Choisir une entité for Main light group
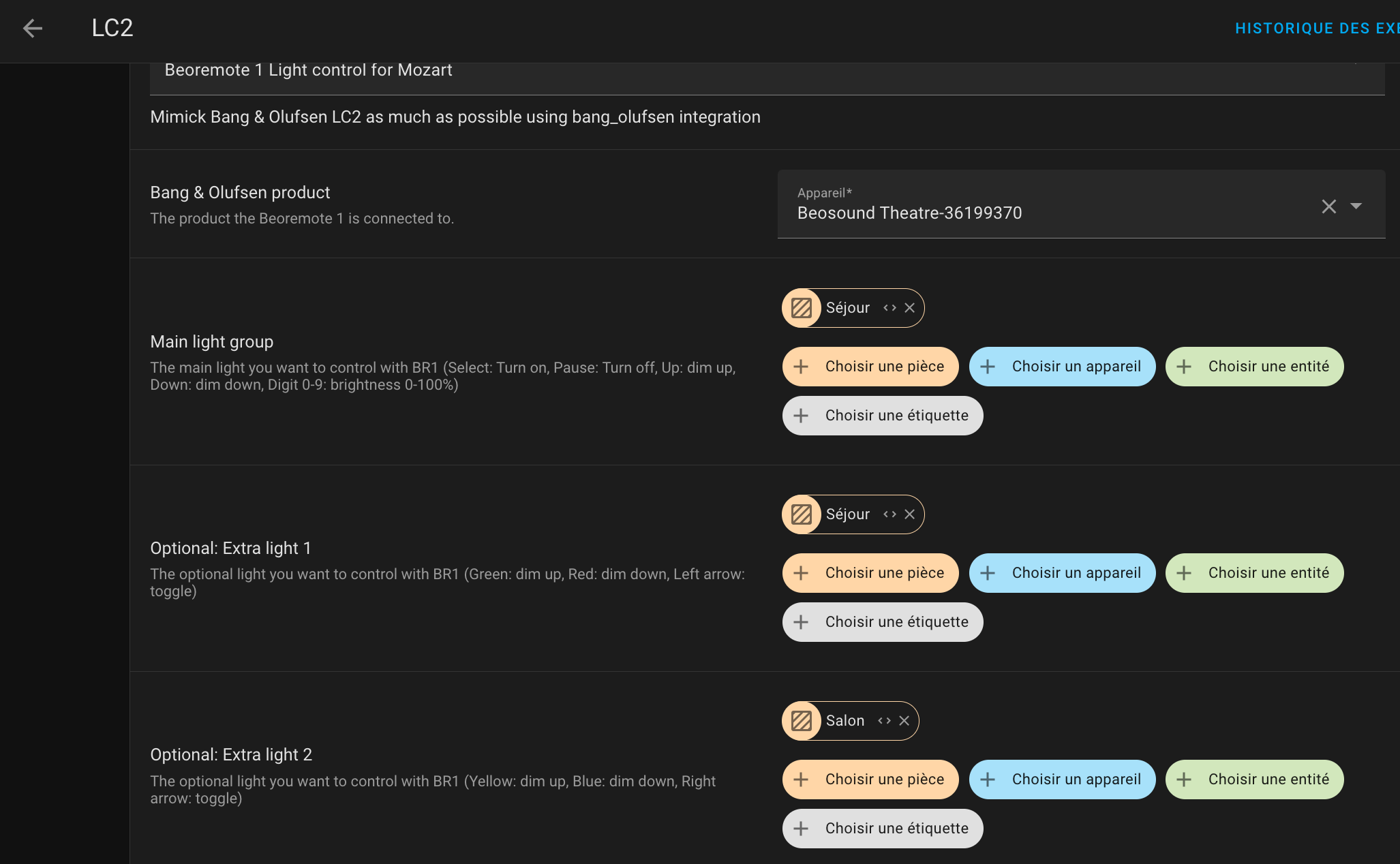 [x=1254, y=367]
